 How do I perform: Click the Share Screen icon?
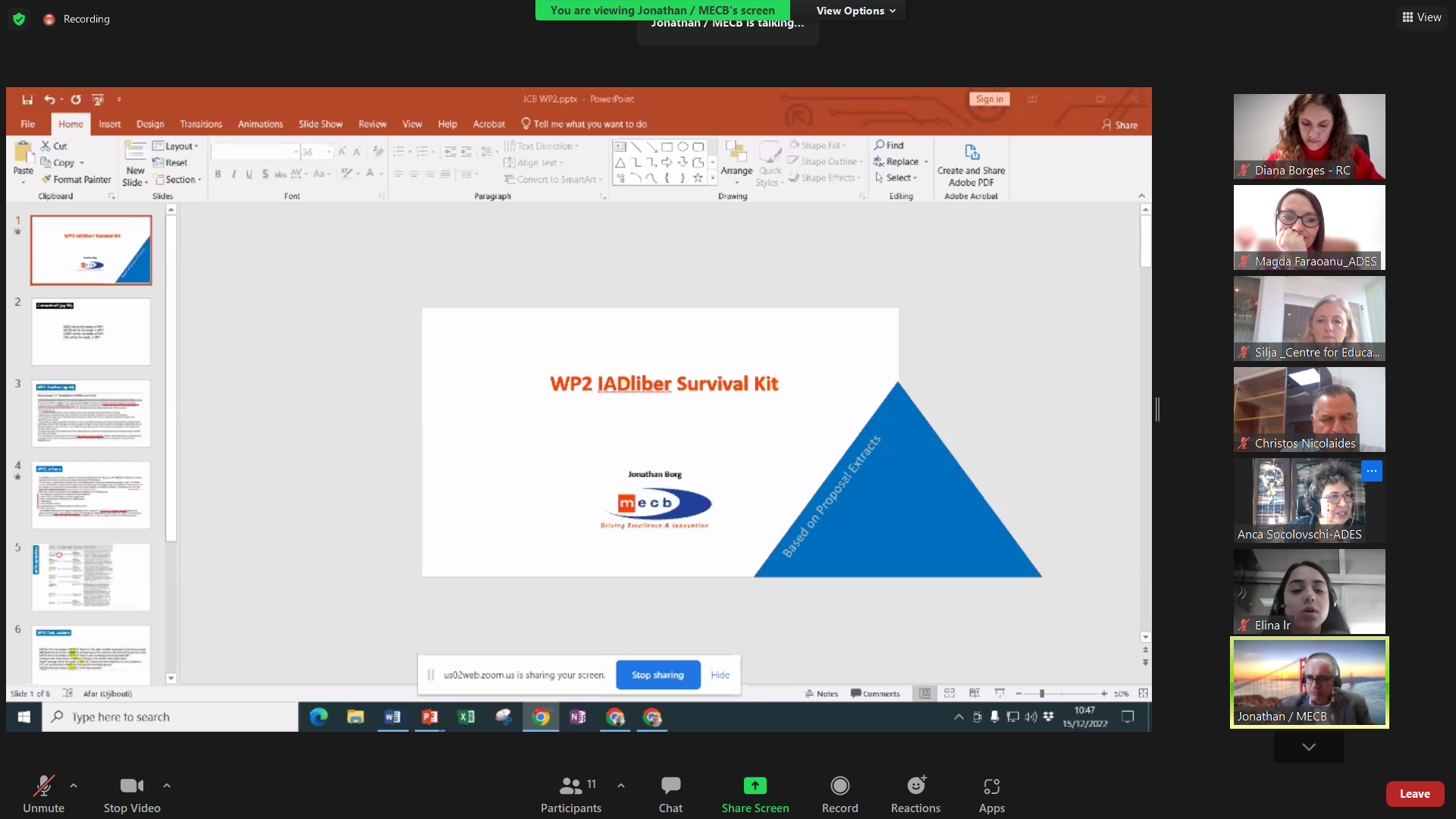click(x=755, y=786)
